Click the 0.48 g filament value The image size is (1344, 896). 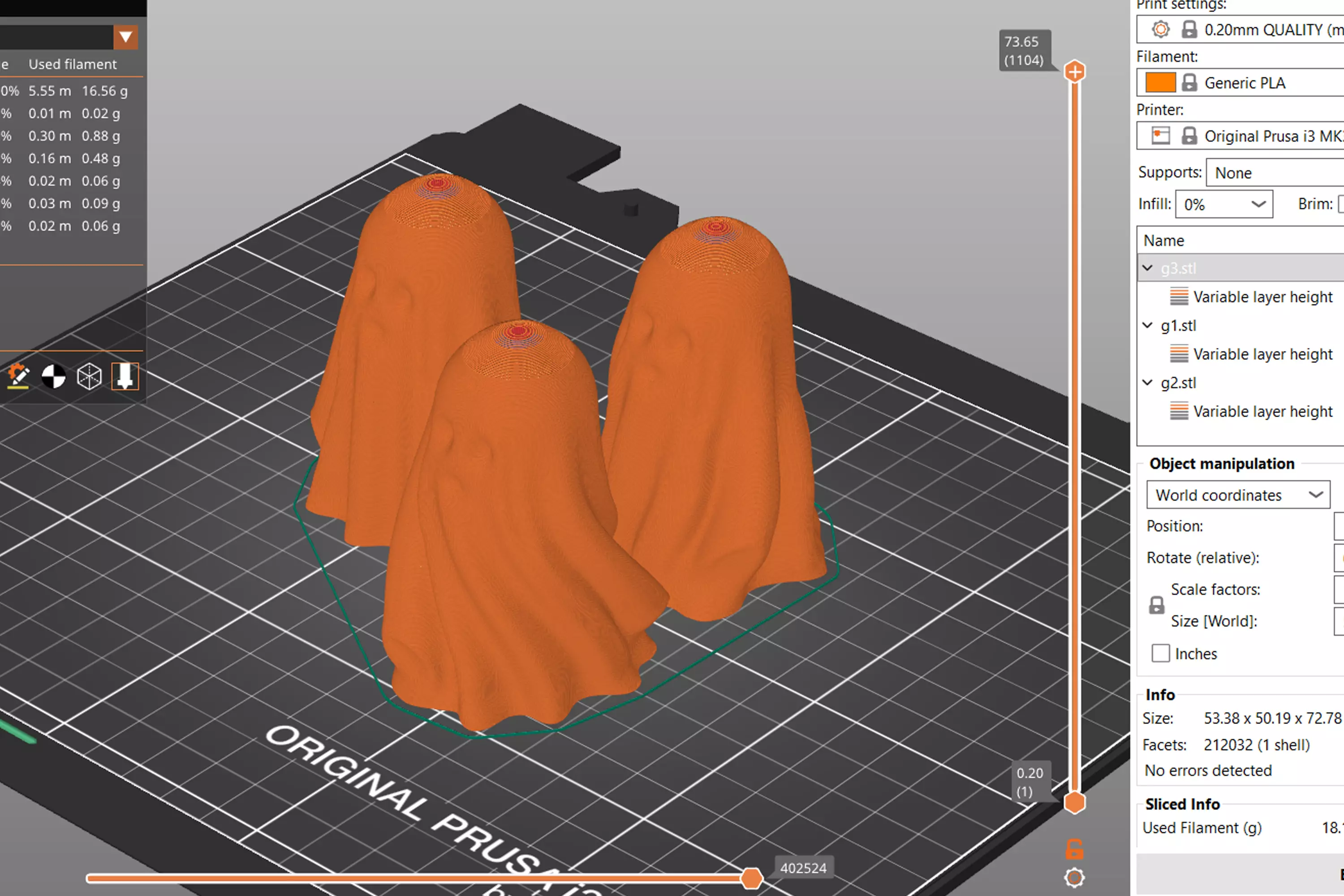pos(100,158)
